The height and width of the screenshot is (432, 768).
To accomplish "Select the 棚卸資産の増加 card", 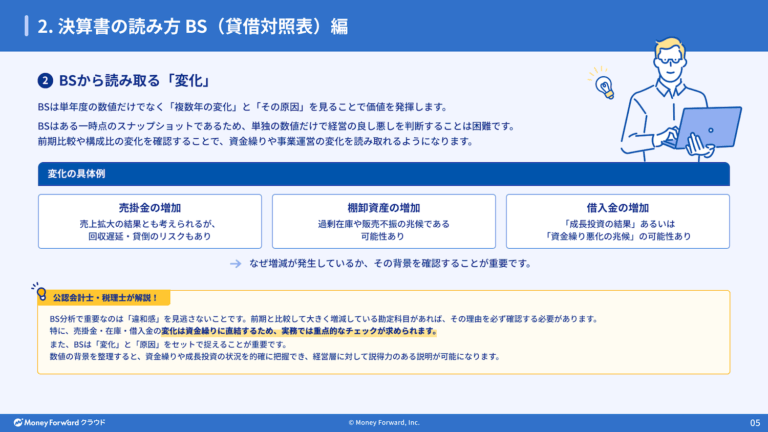I will [384, 221].
